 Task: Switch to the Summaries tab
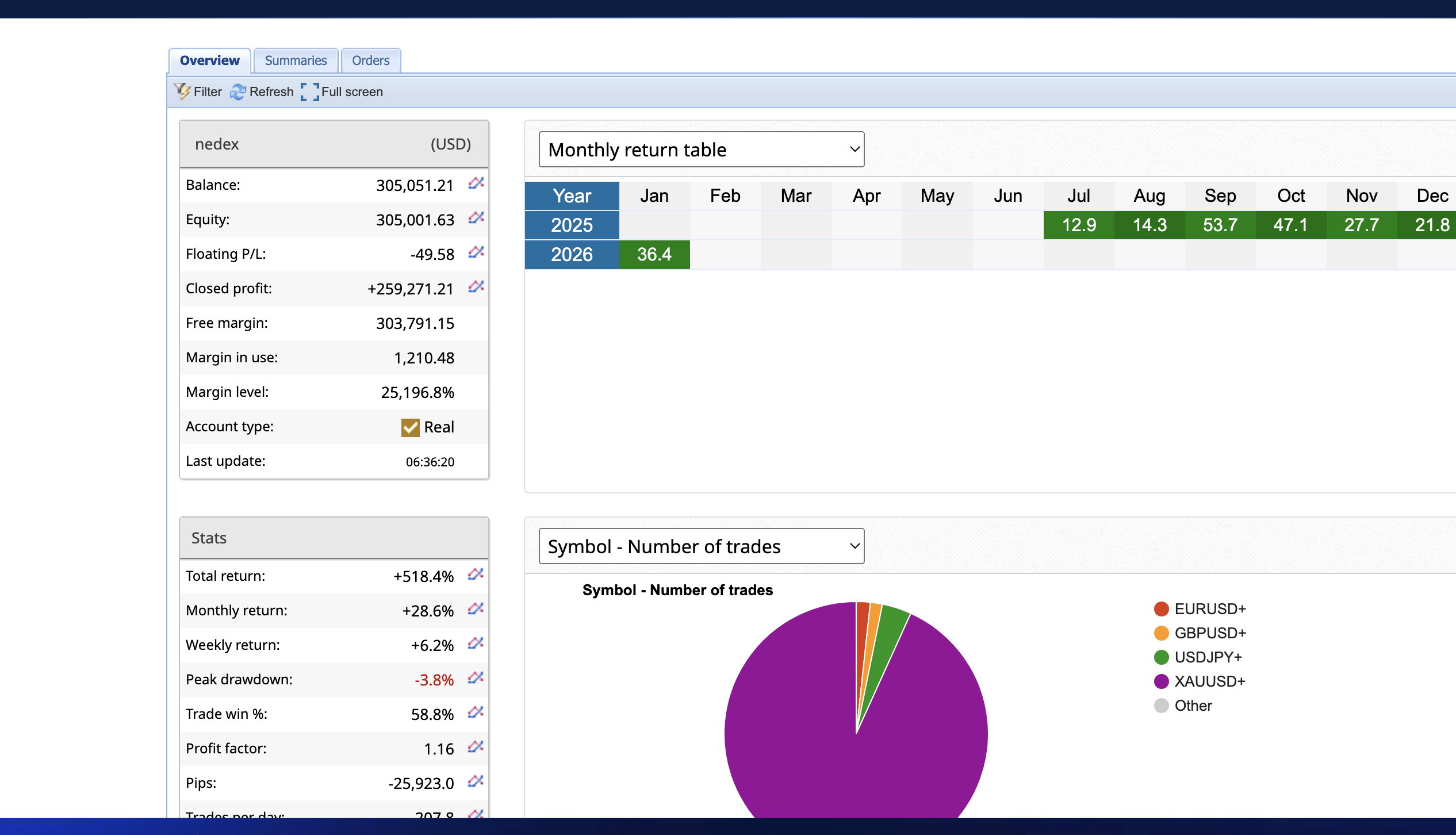[x=296, y=60]
